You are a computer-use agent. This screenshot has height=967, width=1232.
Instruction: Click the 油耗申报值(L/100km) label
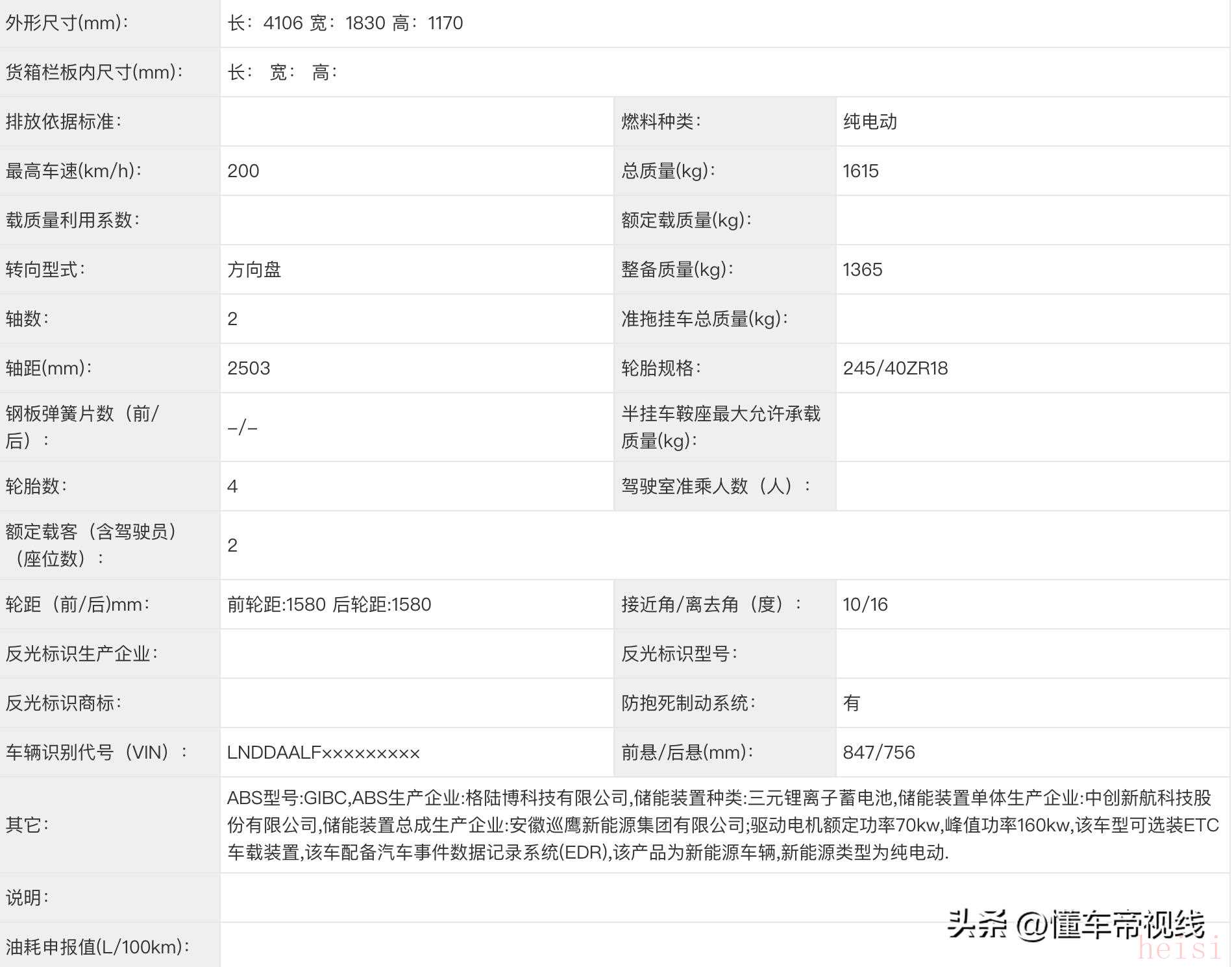click(97, 947)
